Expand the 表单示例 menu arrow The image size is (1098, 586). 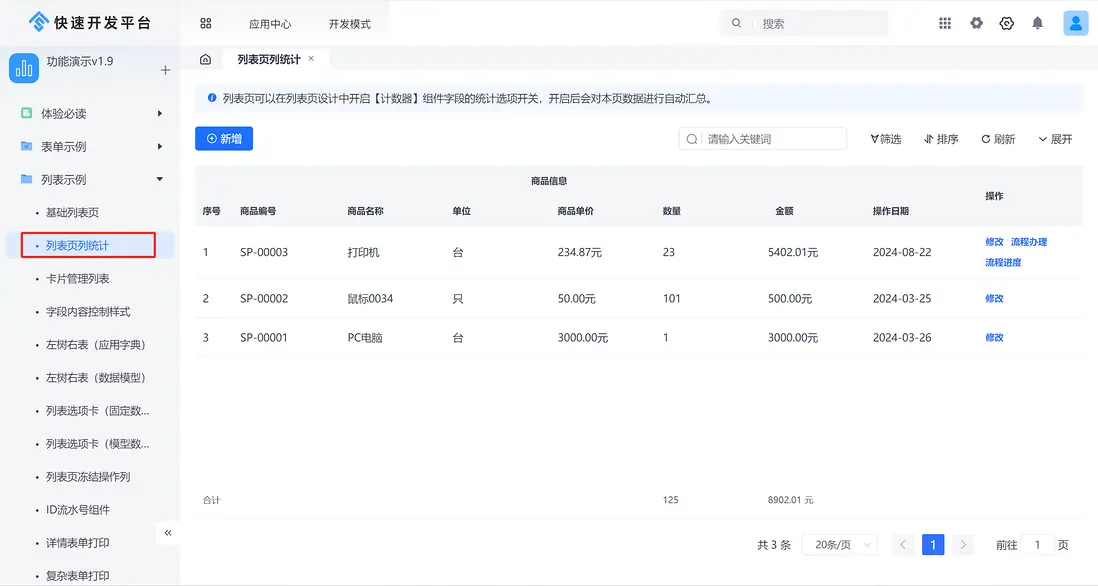[160, 146]
